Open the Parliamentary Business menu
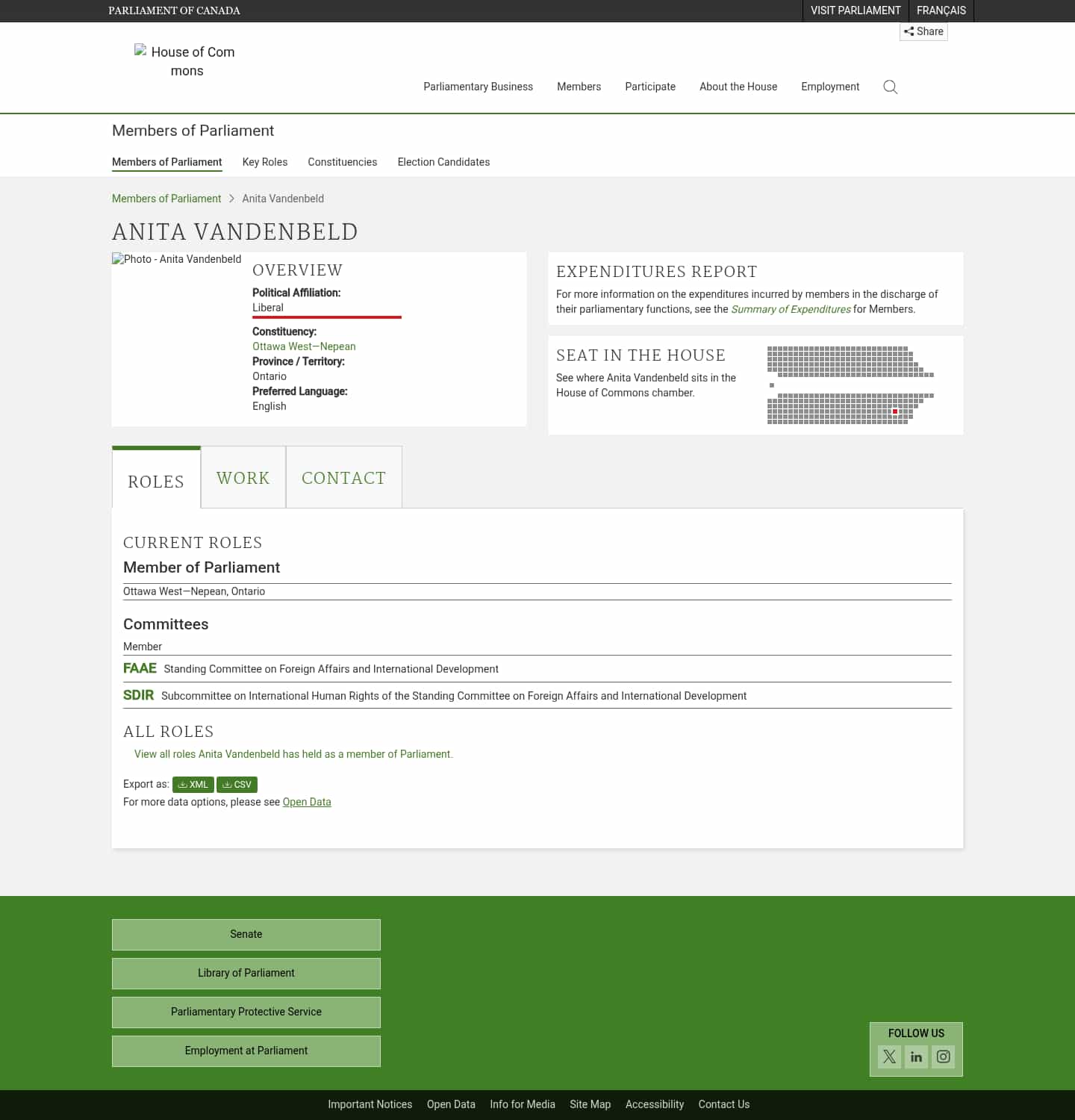Image resolution: width=1075 pixels, height=1120 pixels. (478, 87)
